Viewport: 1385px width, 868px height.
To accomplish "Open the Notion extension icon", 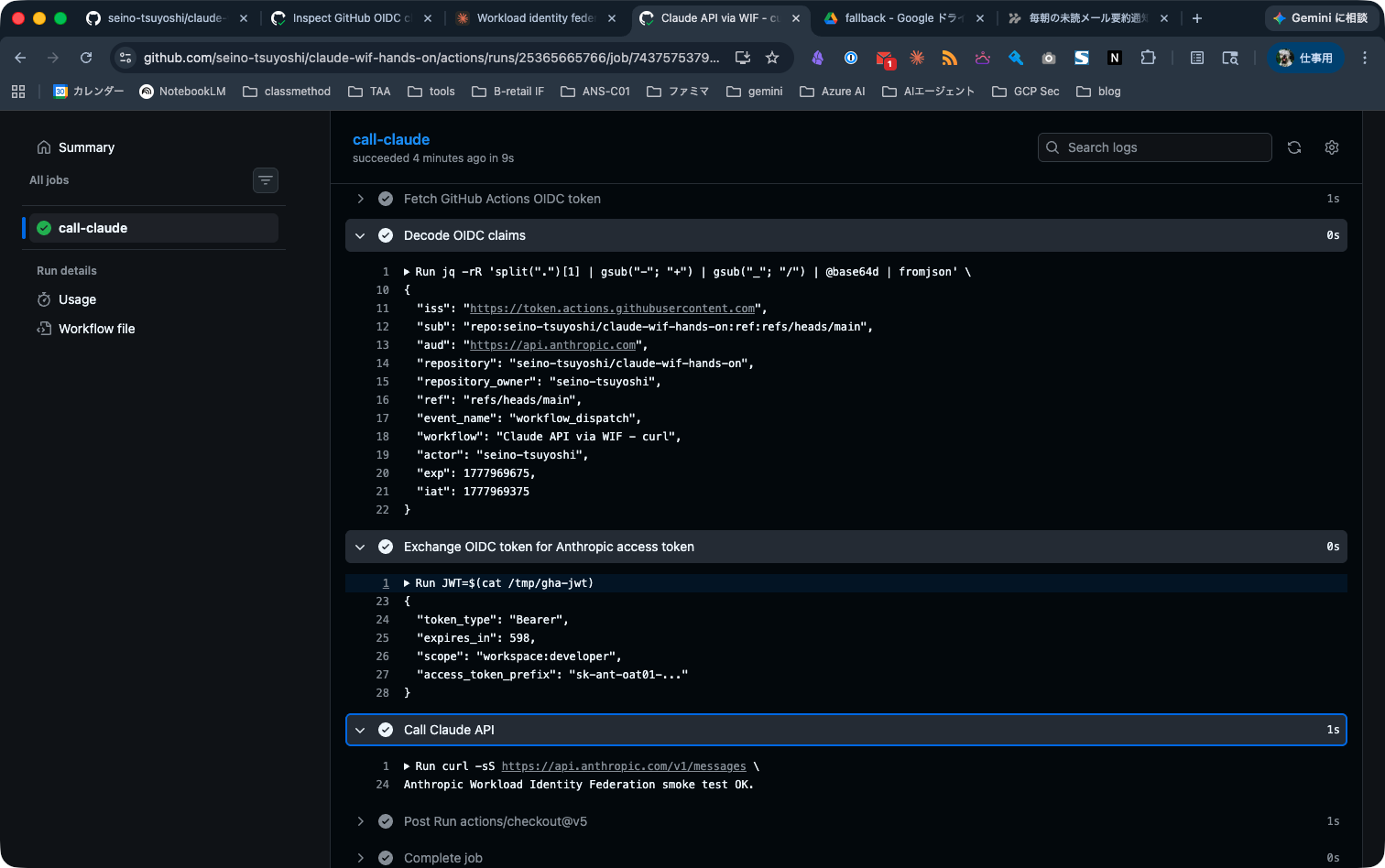I will click(1115, 58).
